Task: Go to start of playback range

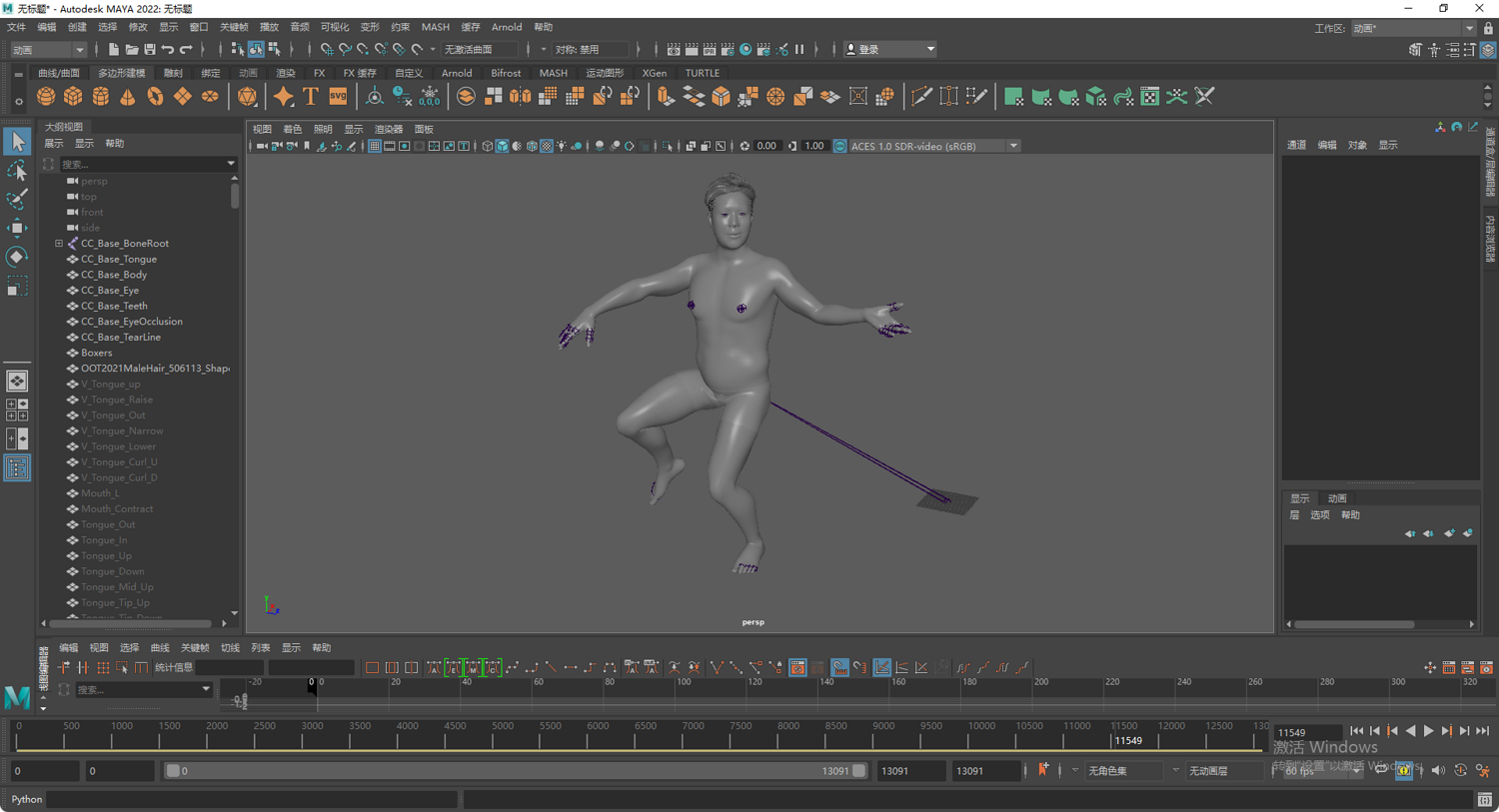Action: click(x=1356, y=731)
